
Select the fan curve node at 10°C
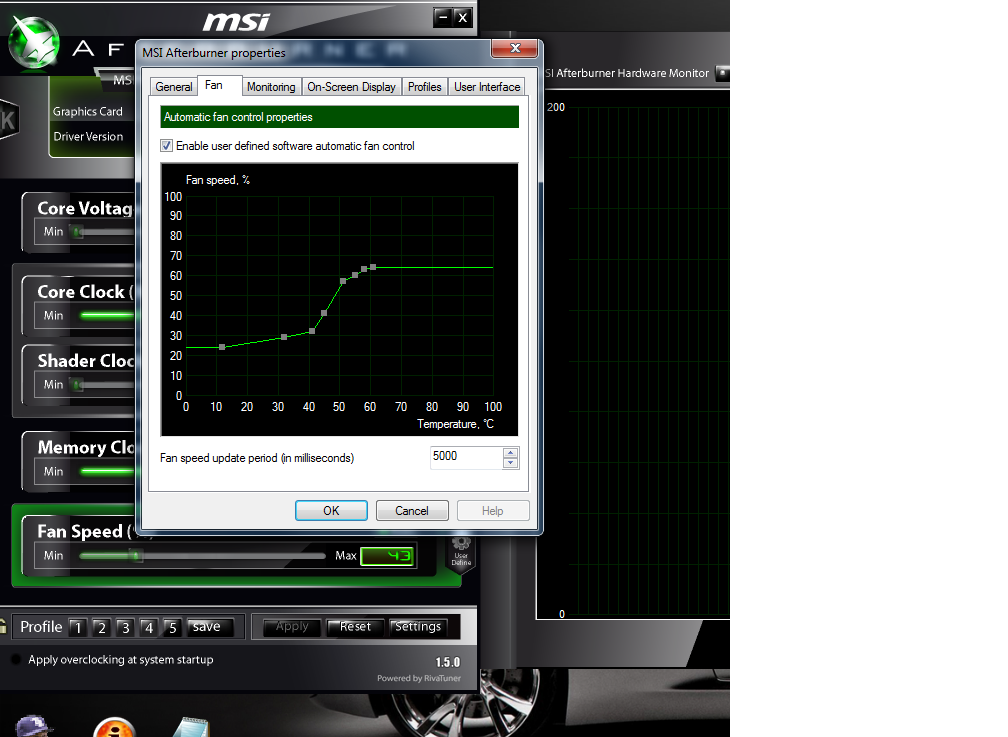click(x=222, y=347)
